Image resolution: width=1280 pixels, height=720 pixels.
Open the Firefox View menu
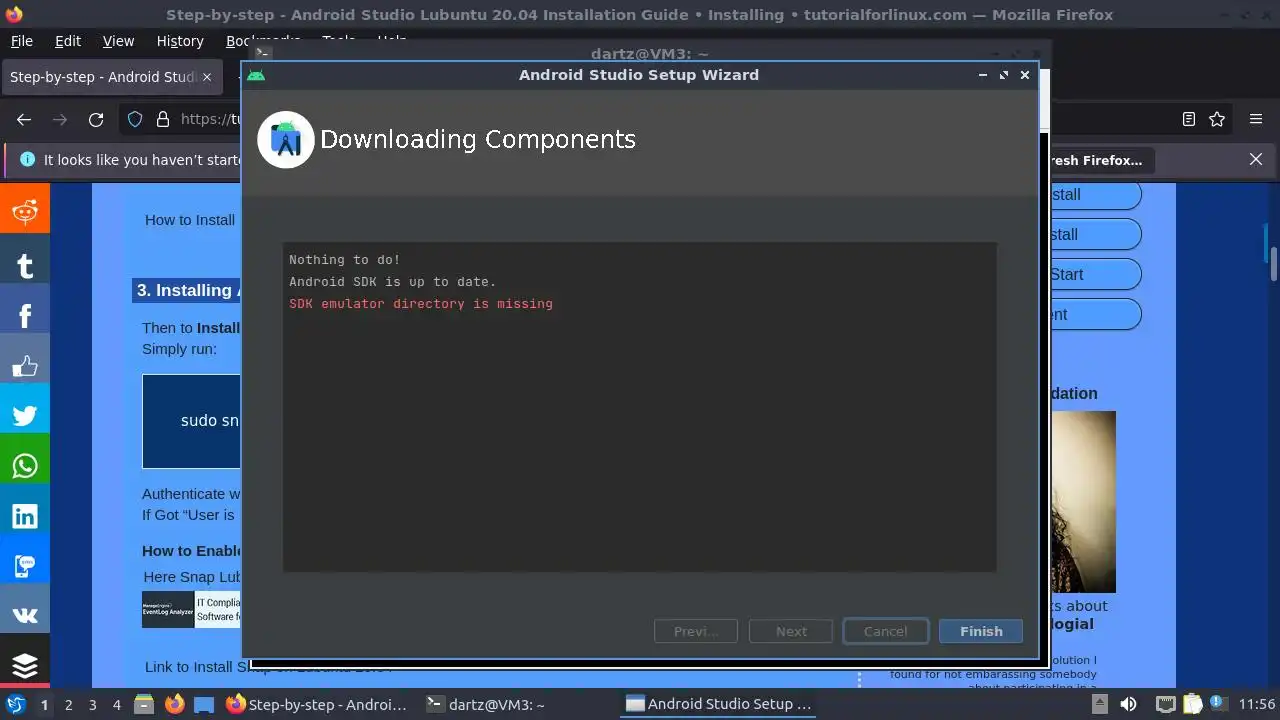(x=118, y=41)
